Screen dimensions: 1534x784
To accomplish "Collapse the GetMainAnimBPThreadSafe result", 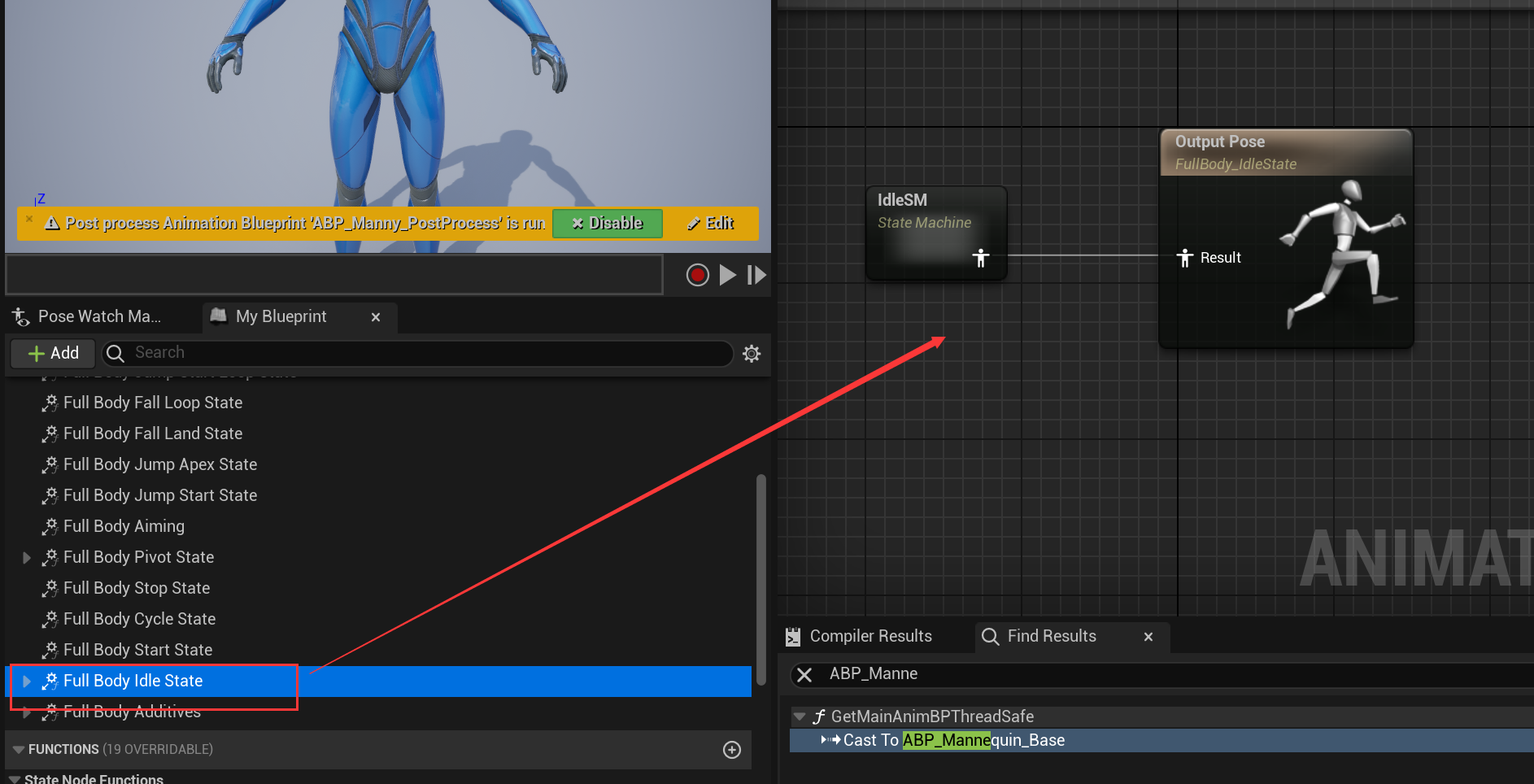I will click(x=800, y=716).
